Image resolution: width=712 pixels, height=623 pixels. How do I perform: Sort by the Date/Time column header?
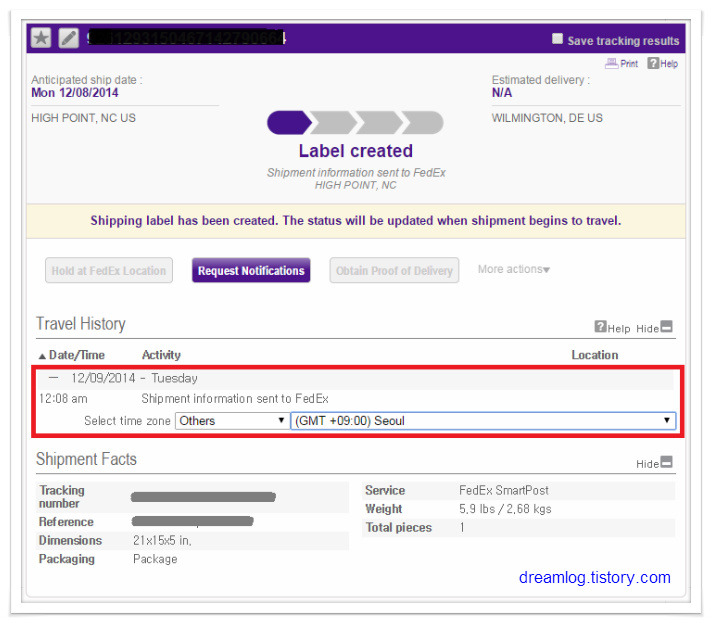click(x=77, y=355)
